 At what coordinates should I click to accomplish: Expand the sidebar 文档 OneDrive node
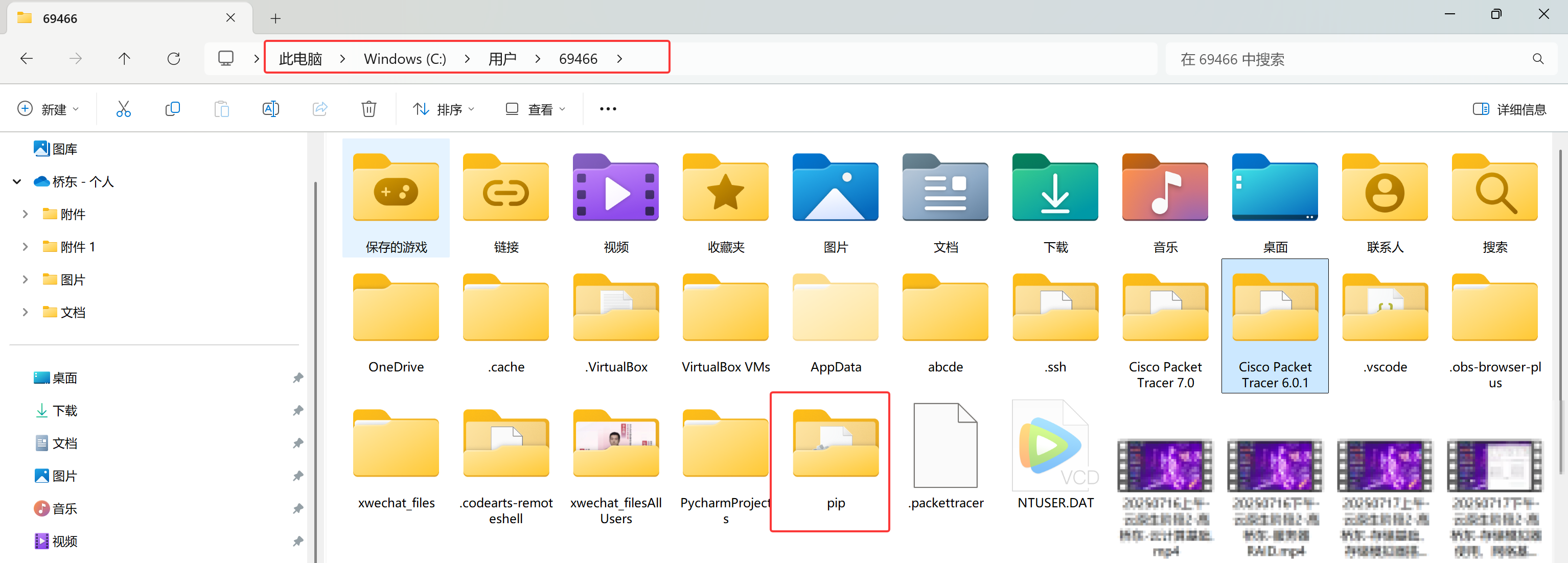click(25, 312)
